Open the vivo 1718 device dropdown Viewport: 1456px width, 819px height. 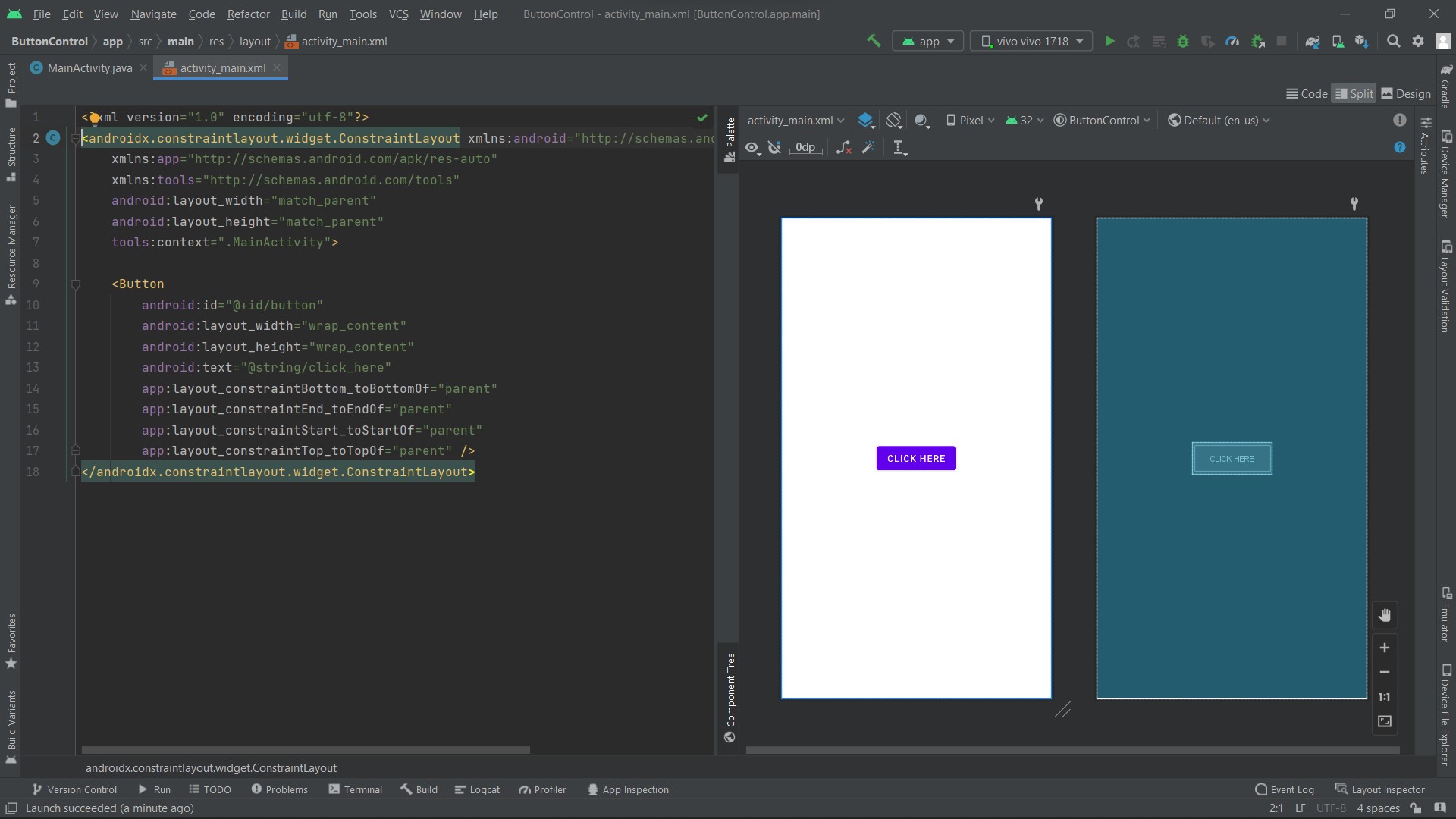(x=1031, y=41)
